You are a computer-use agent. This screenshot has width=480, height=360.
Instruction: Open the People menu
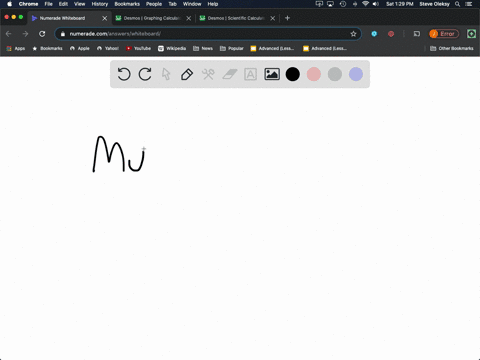pos(154,4)
